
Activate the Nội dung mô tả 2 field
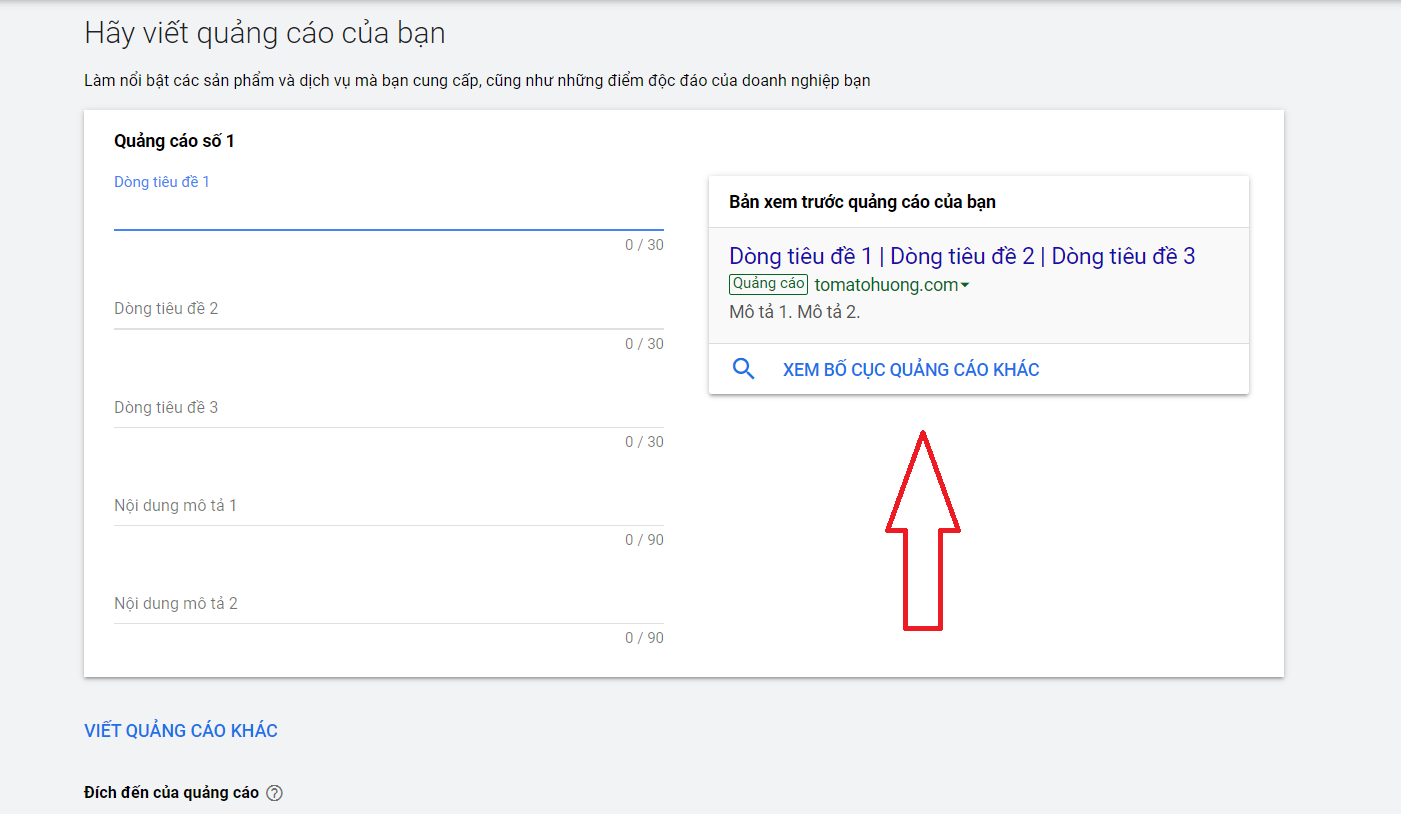click(x=388, y=604)
